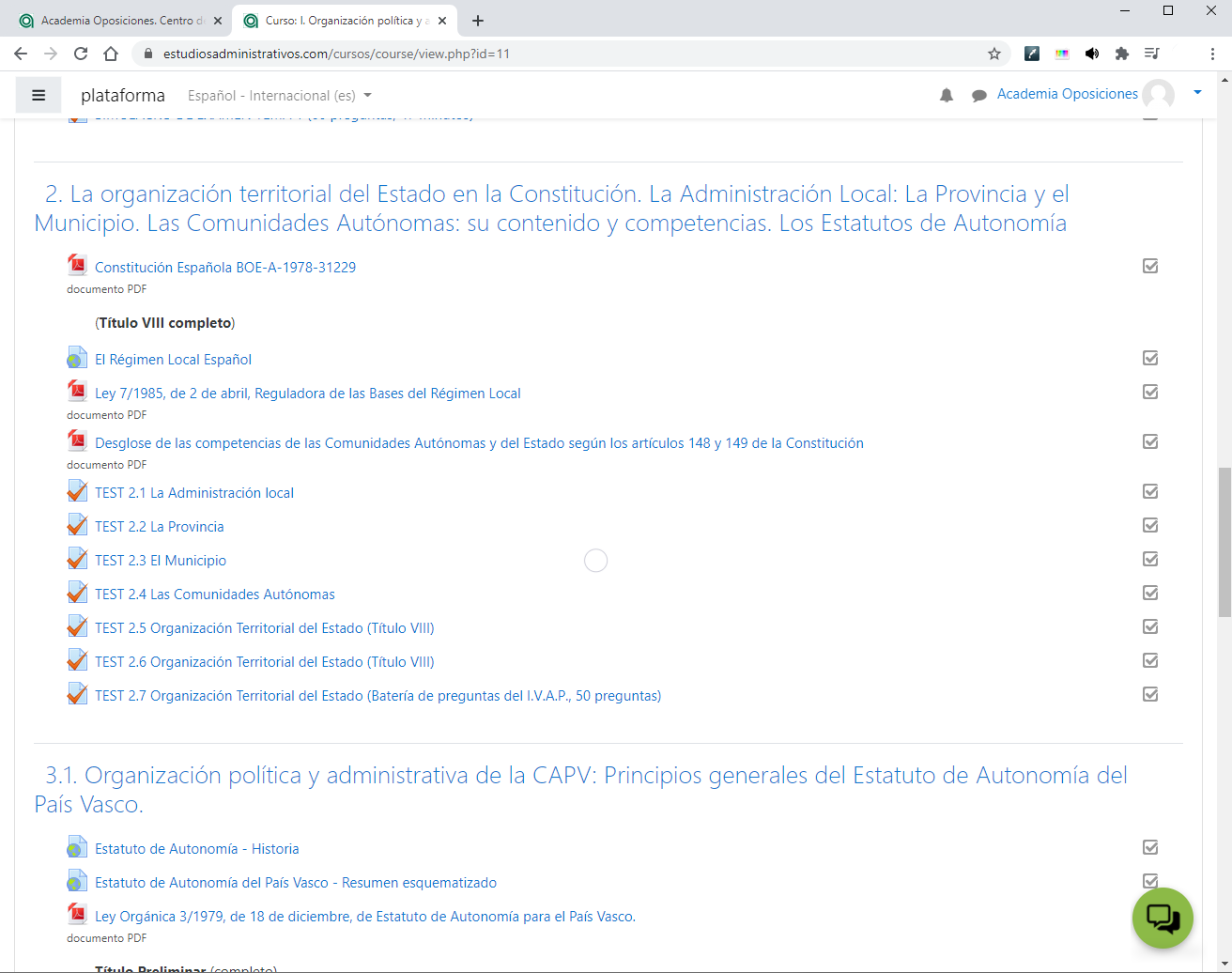Click the notification bell icon
This screenshot has height=973, width=1232.
click(x=946, y=94)
